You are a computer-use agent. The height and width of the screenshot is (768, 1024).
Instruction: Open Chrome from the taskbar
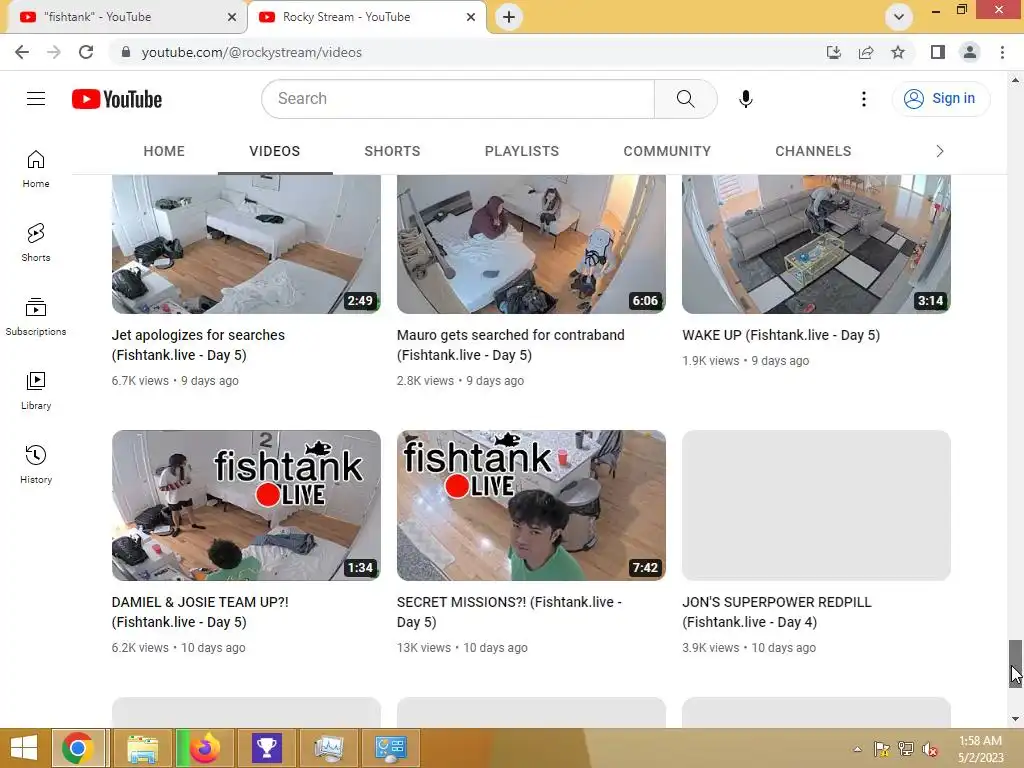78,748
